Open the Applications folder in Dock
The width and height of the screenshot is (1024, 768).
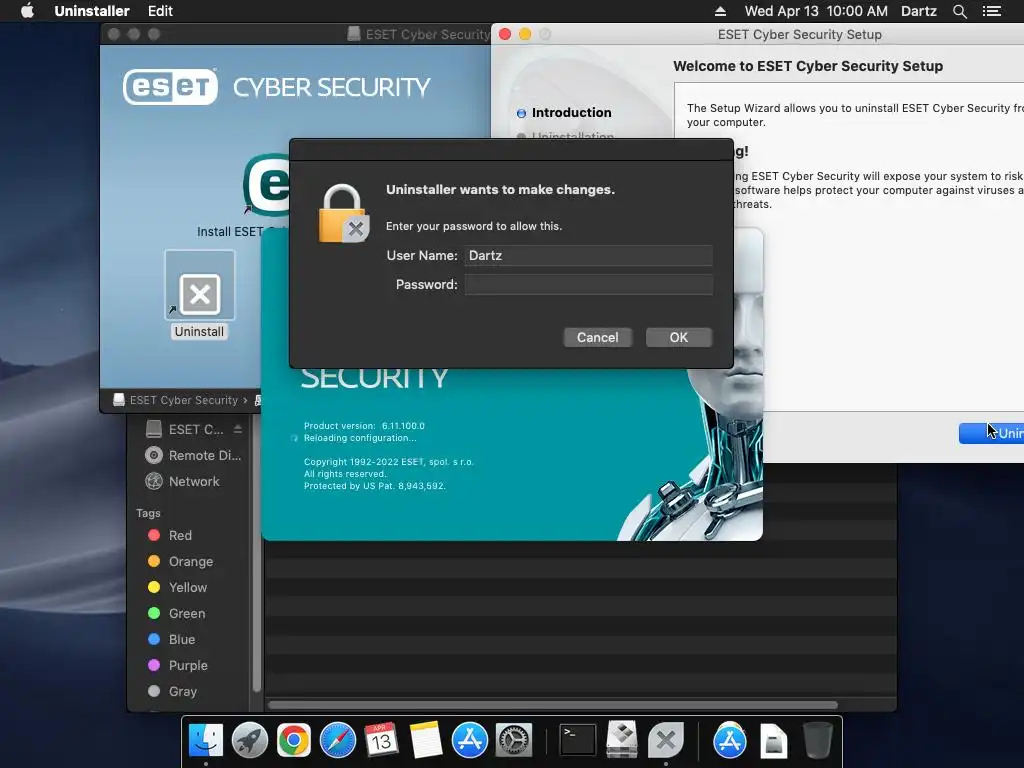pos(729,741)
